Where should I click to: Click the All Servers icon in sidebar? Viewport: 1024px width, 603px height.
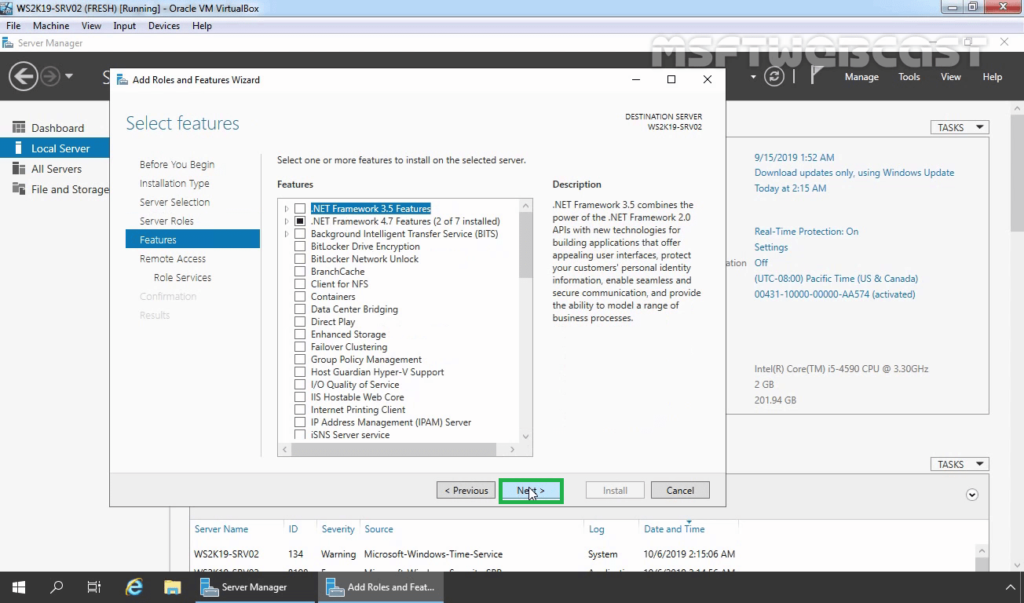pos(19,169)
